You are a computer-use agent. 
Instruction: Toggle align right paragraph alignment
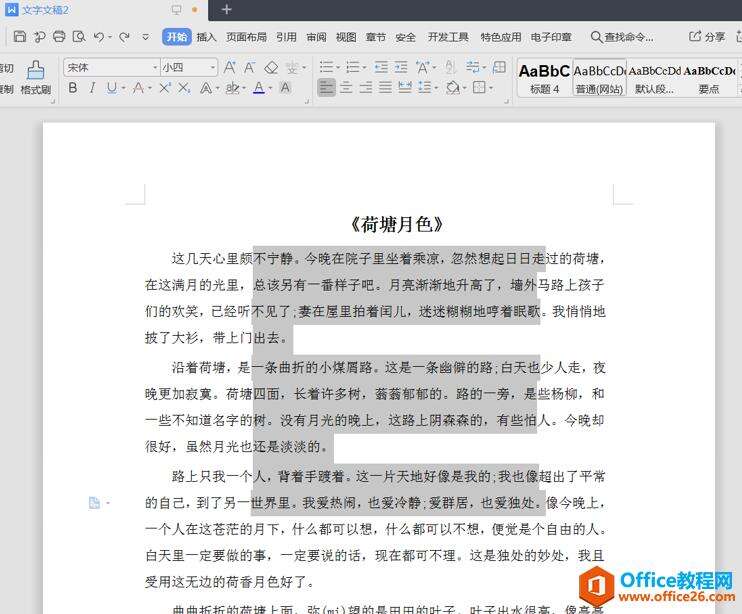pos(365,87)
